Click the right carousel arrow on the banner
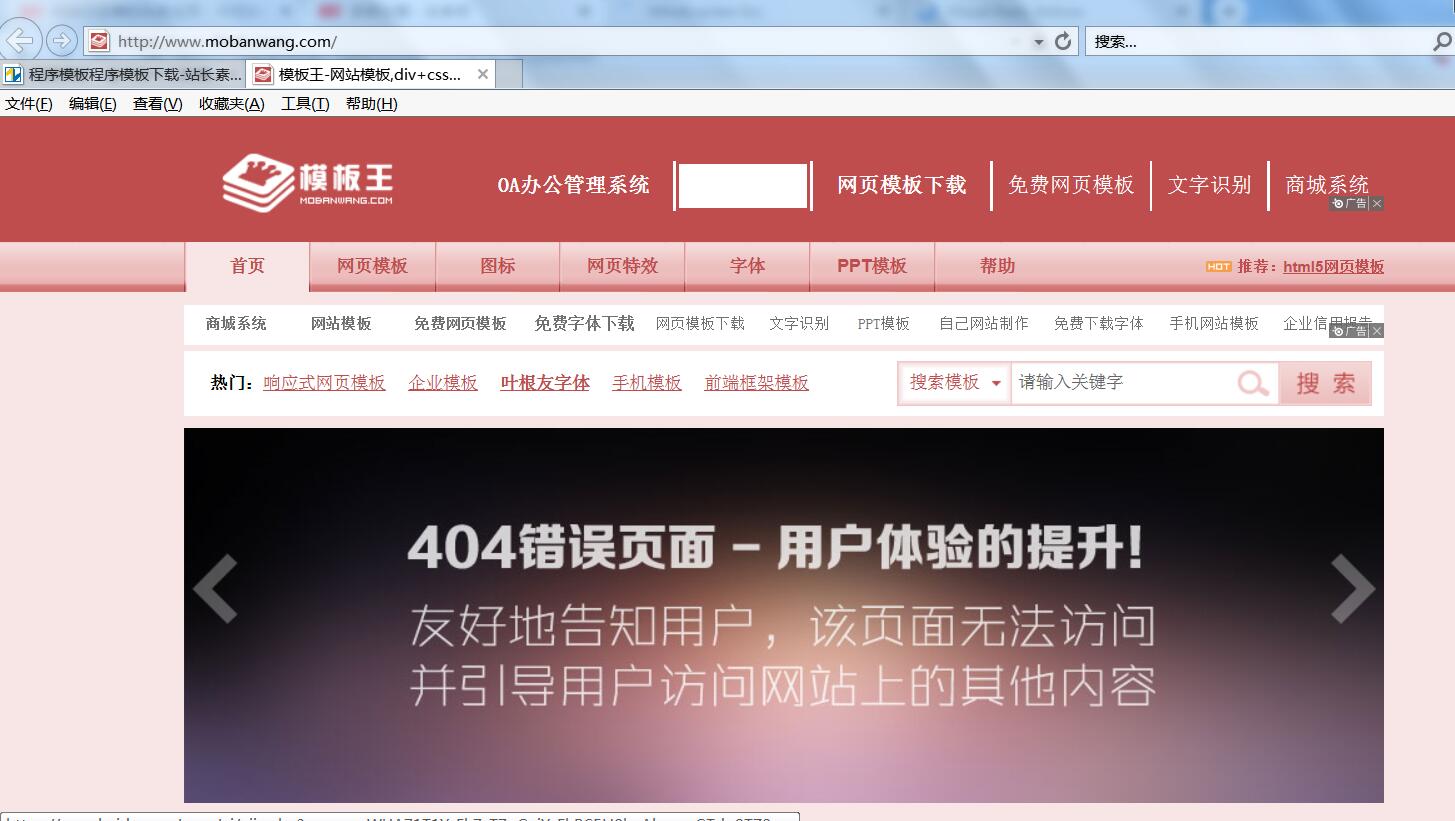 tap(1354, 588)
